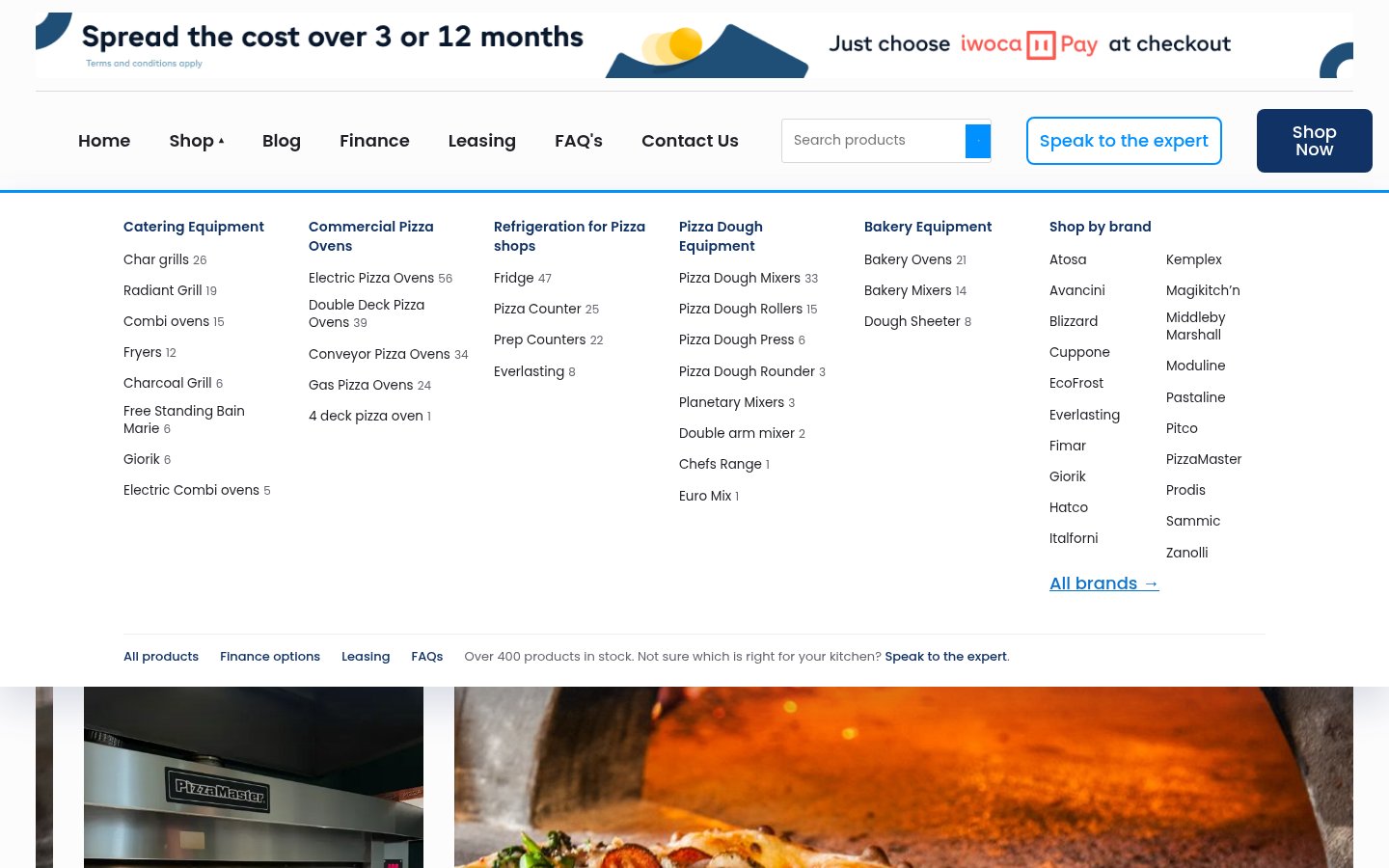Open the Dough Sheeter category
1389x868 pixels.
point(917,321)
